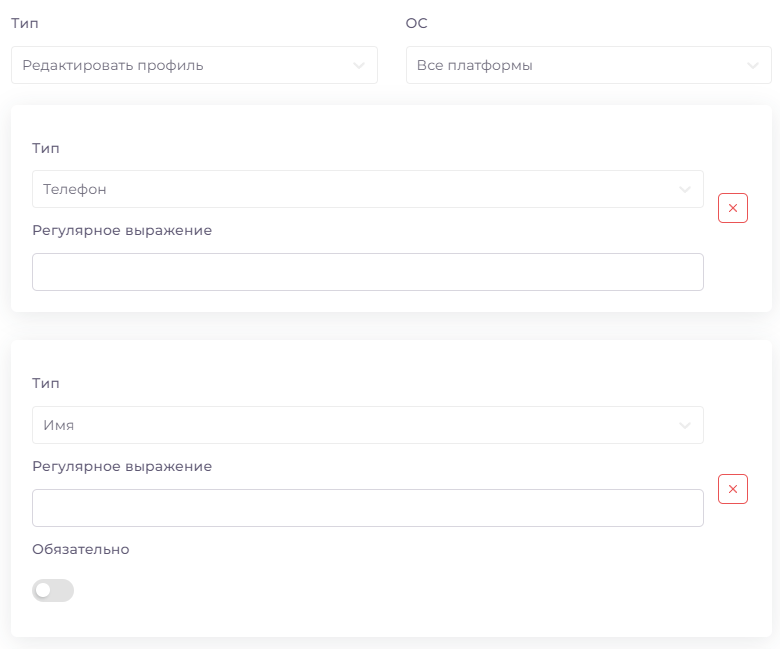Viewport: 780px width, 649px height.
Task: Click the ОС label
Action: 416,23
